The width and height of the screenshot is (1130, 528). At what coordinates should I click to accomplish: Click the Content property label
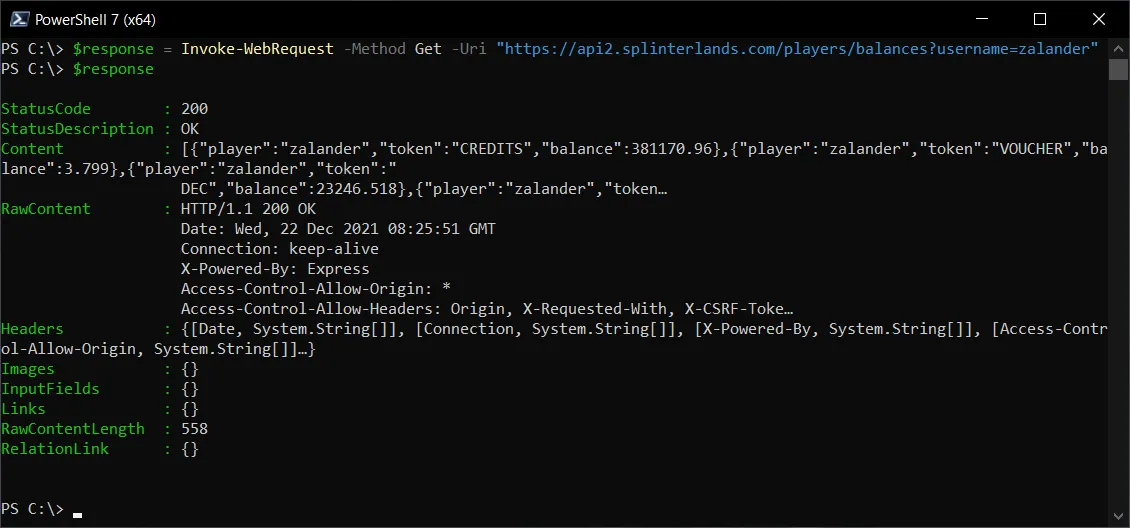[32, 149]
